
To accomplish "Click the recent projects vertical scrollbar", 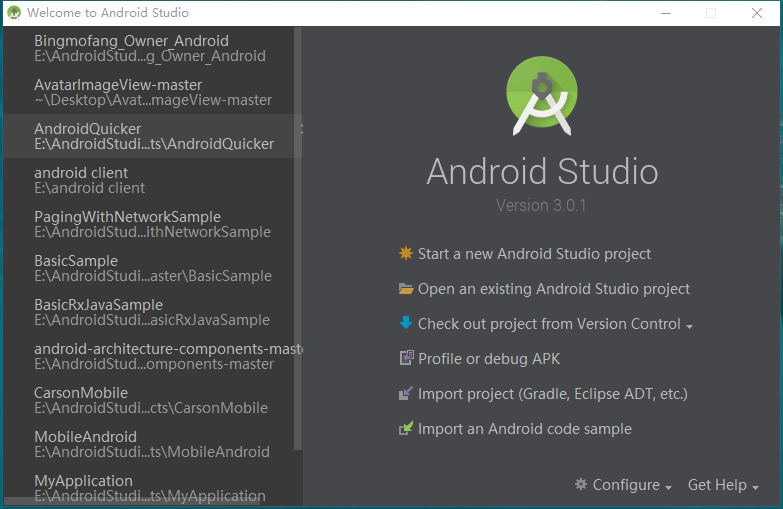I will tap(298, 239).
